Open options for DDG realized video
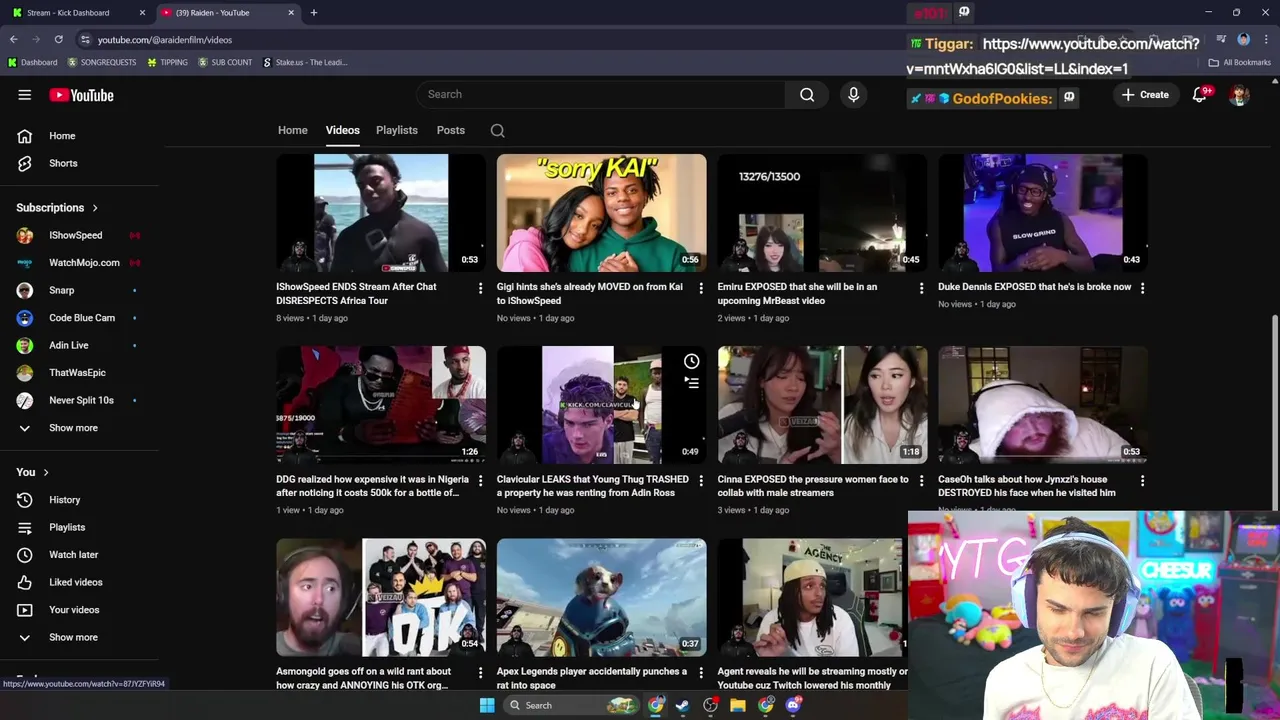This screenshot has height=720, width=1280. [x=480, y=481]
